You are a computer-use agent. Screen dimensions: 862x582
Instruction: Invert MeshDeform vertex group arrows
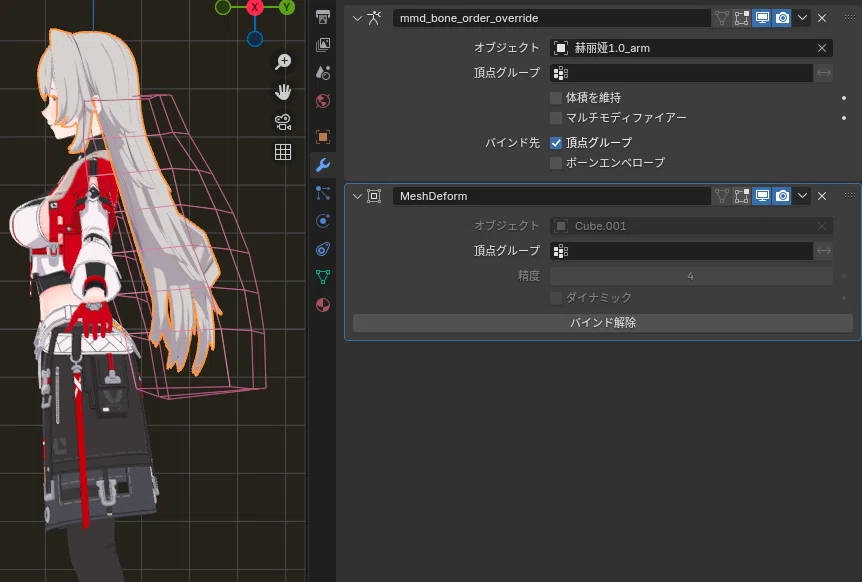(824, 251)
